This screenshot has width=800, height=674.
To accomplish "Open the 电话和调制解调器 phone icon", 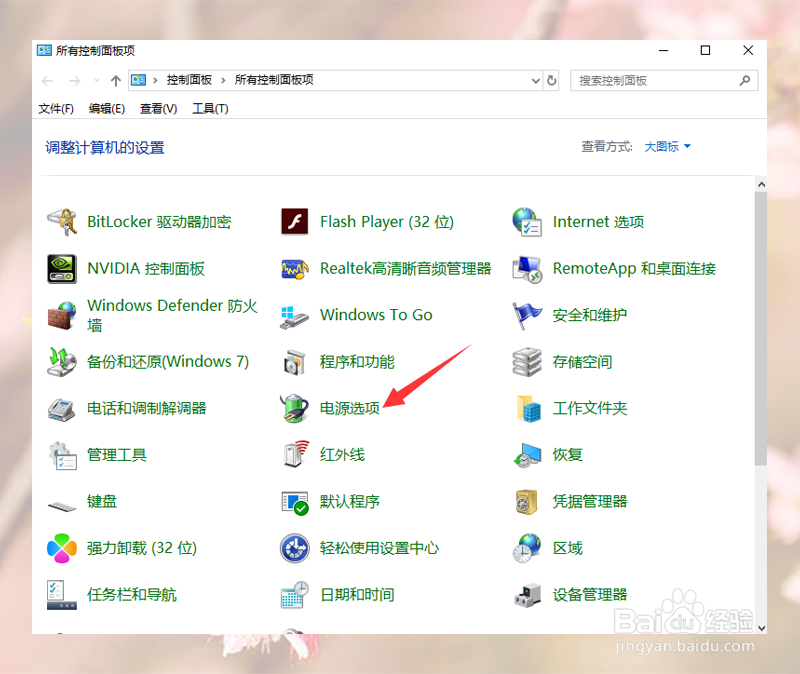I will (x=62, y=409).
